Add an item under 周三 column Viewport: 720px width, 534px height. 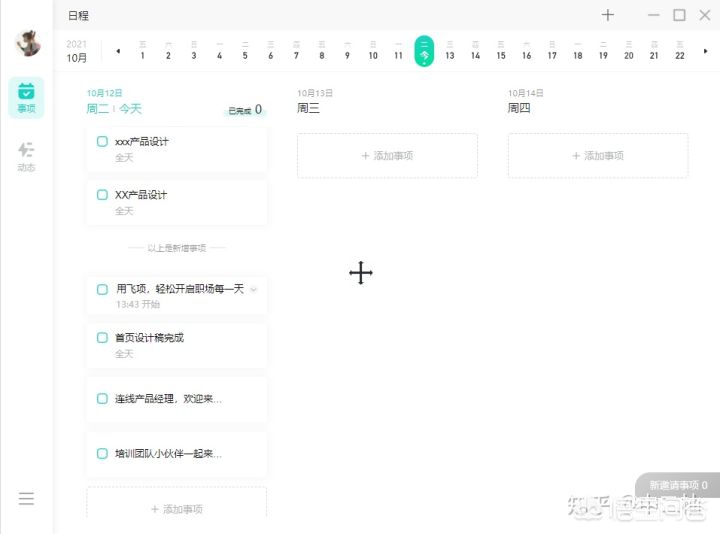click(387, 156)
